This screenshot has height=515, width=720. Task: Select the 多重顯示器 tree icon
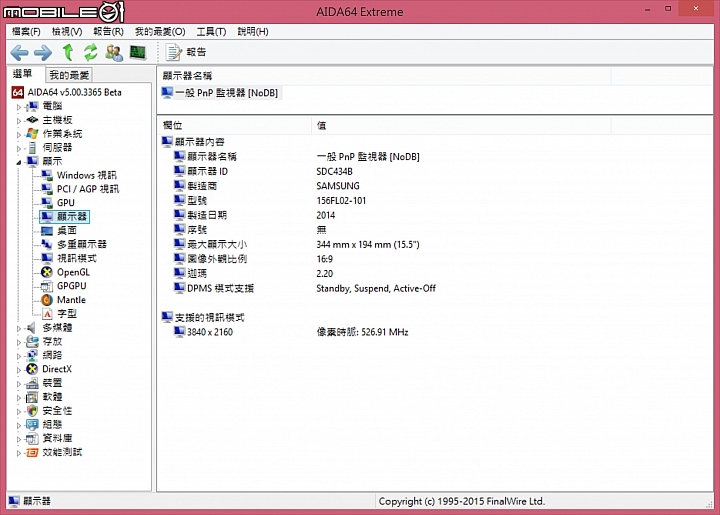(47, 244)
